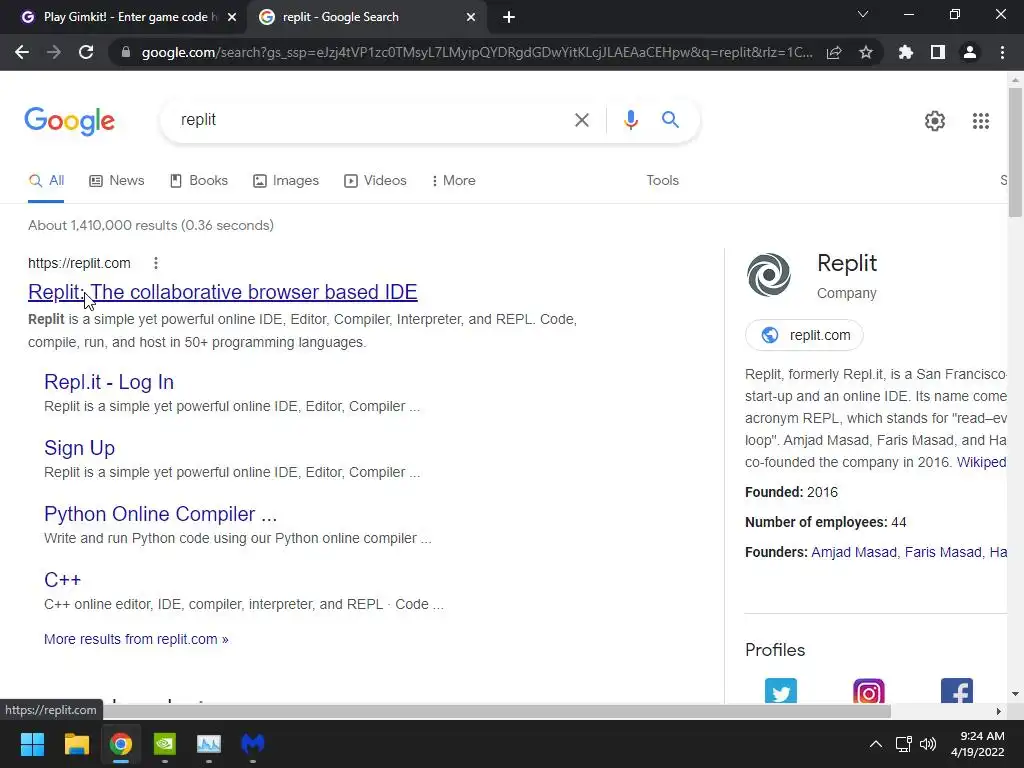Open the Replit Twitter profile icon
1024x768 pixels.
pyautogui.click(x=781, y=691)
